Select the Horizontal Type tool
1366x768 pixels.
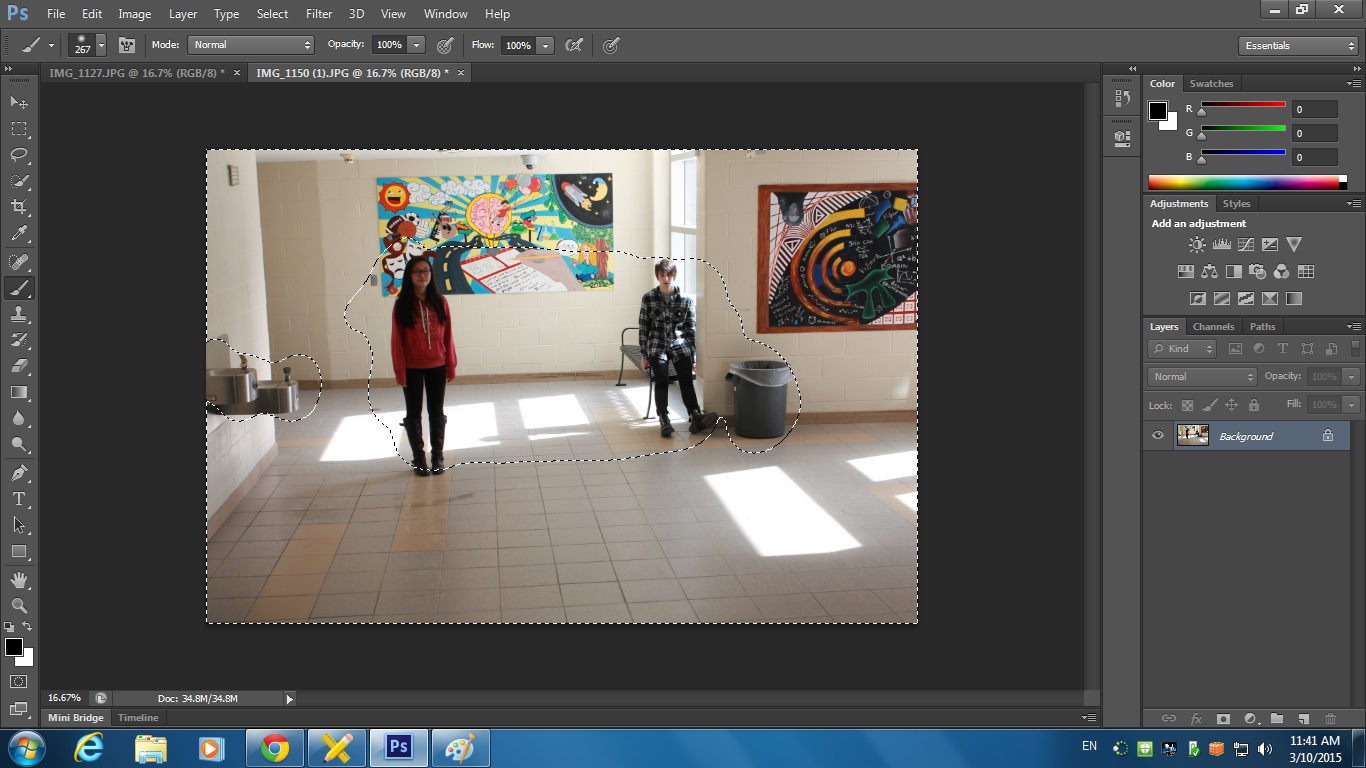tap(19, 498)
